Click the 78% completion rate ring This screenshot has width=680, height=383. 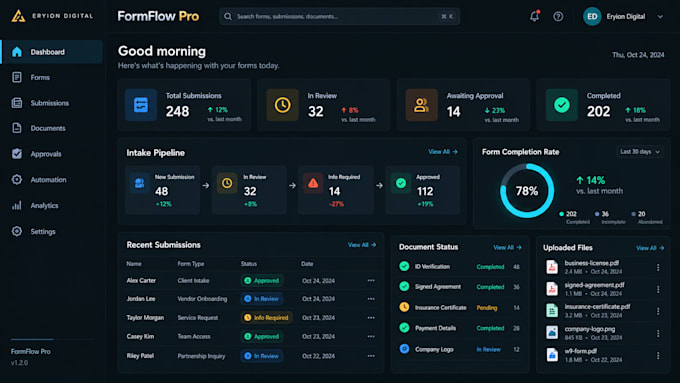tap(526, 191)
